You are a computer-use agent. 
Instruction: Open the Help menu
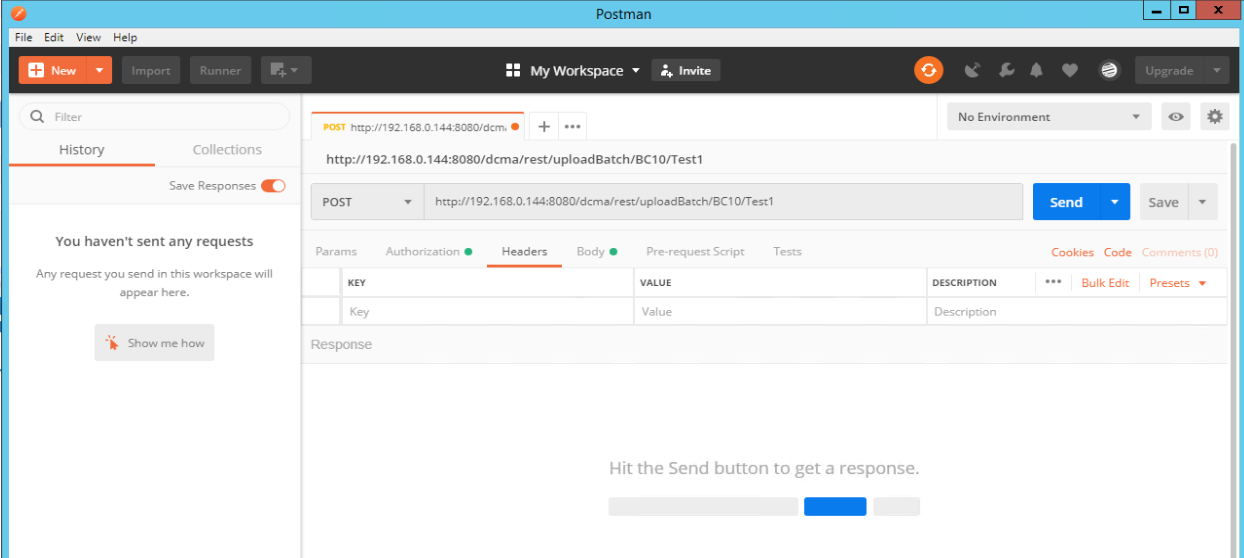coord(125,37)
